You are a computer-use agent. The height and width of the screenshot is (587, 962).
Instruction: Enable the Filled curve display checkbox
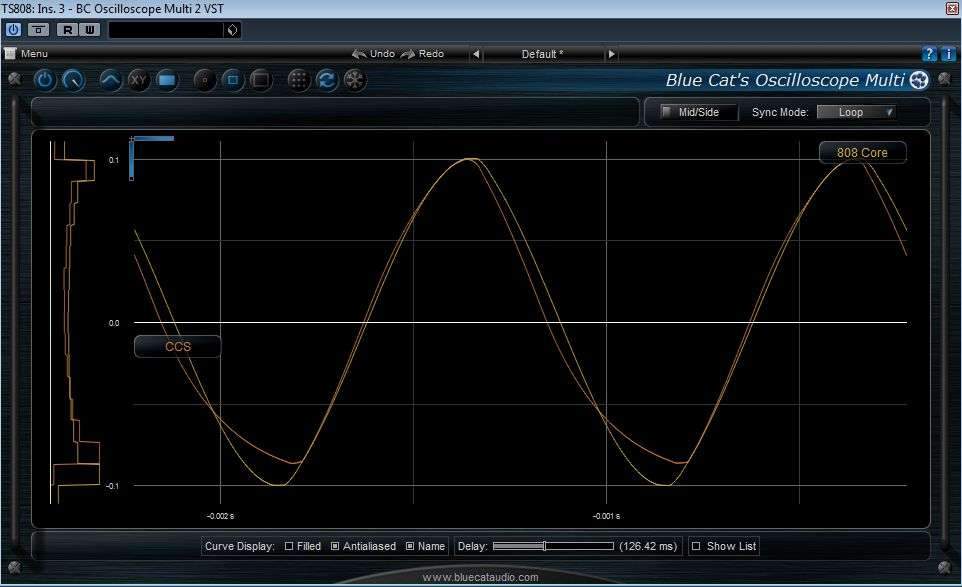point(289,546)
